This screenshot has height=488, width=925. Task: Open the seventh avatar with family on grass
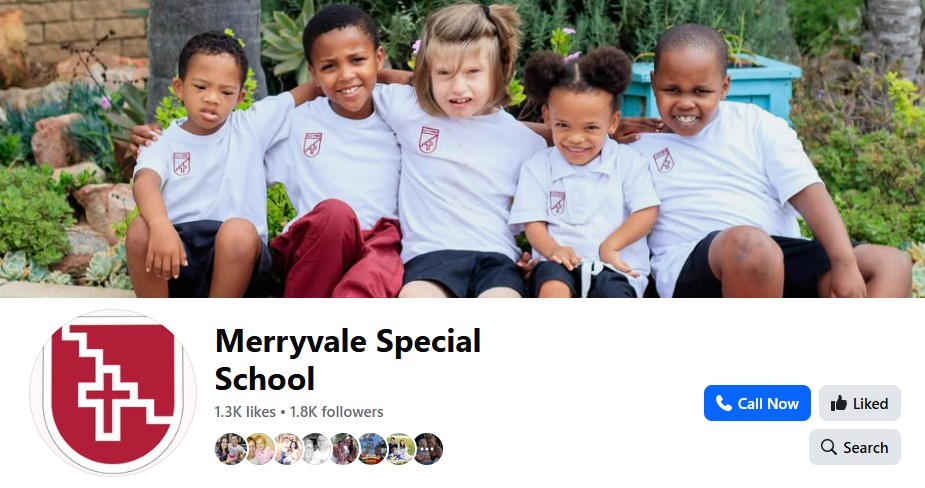(x=401, y=449)
